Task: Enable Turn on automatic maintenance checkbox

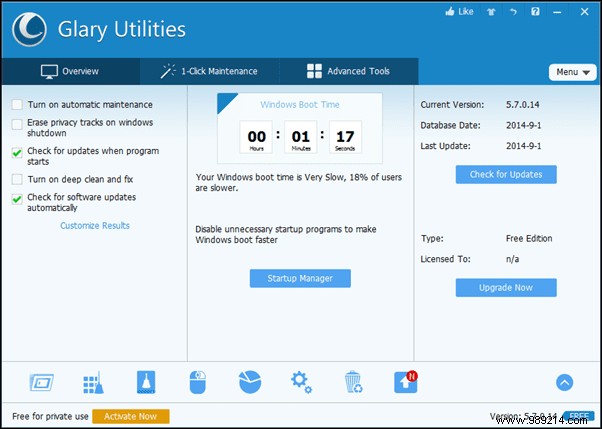Action: point(17,104)
